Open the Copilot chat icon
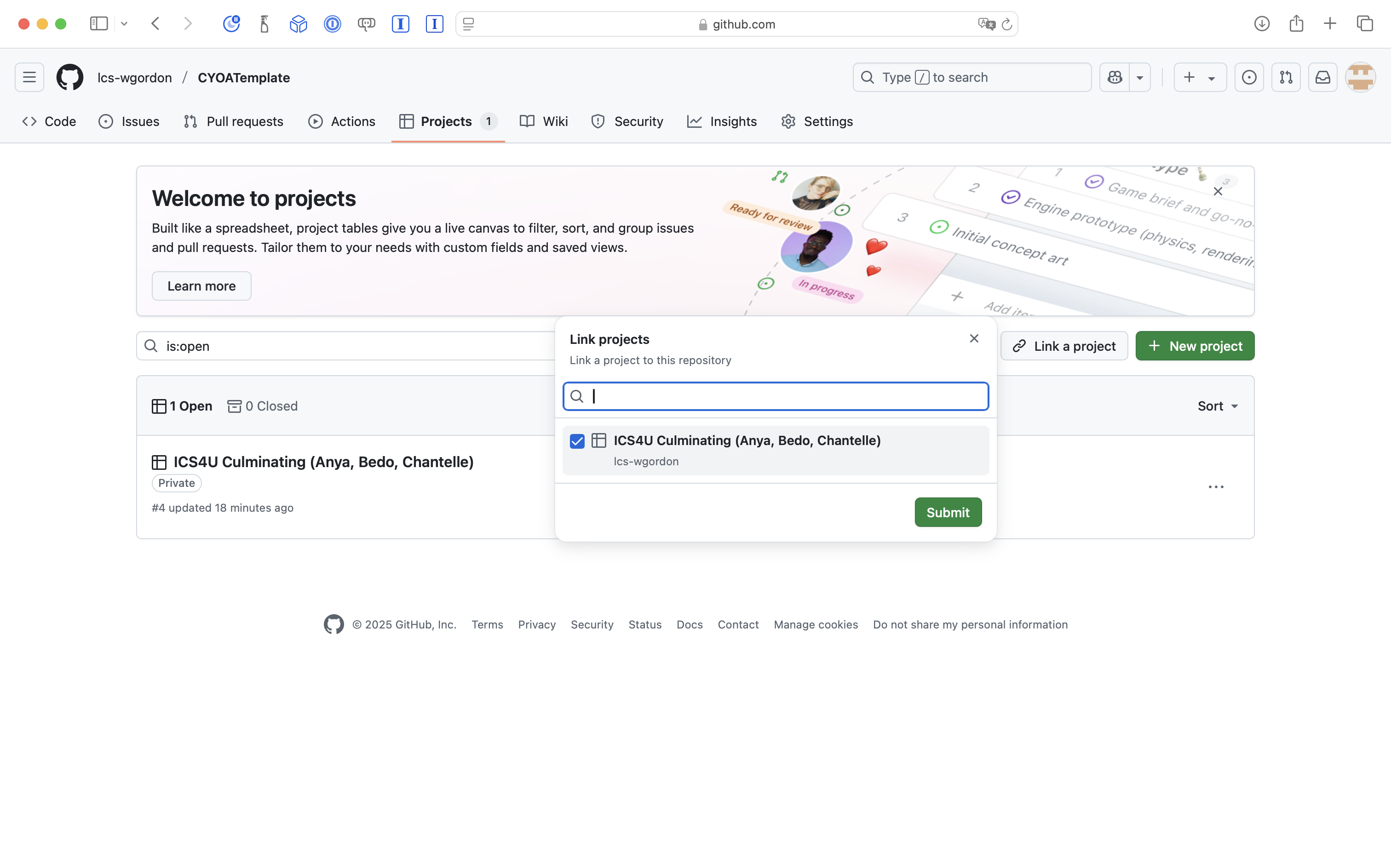 point(1115,78)
